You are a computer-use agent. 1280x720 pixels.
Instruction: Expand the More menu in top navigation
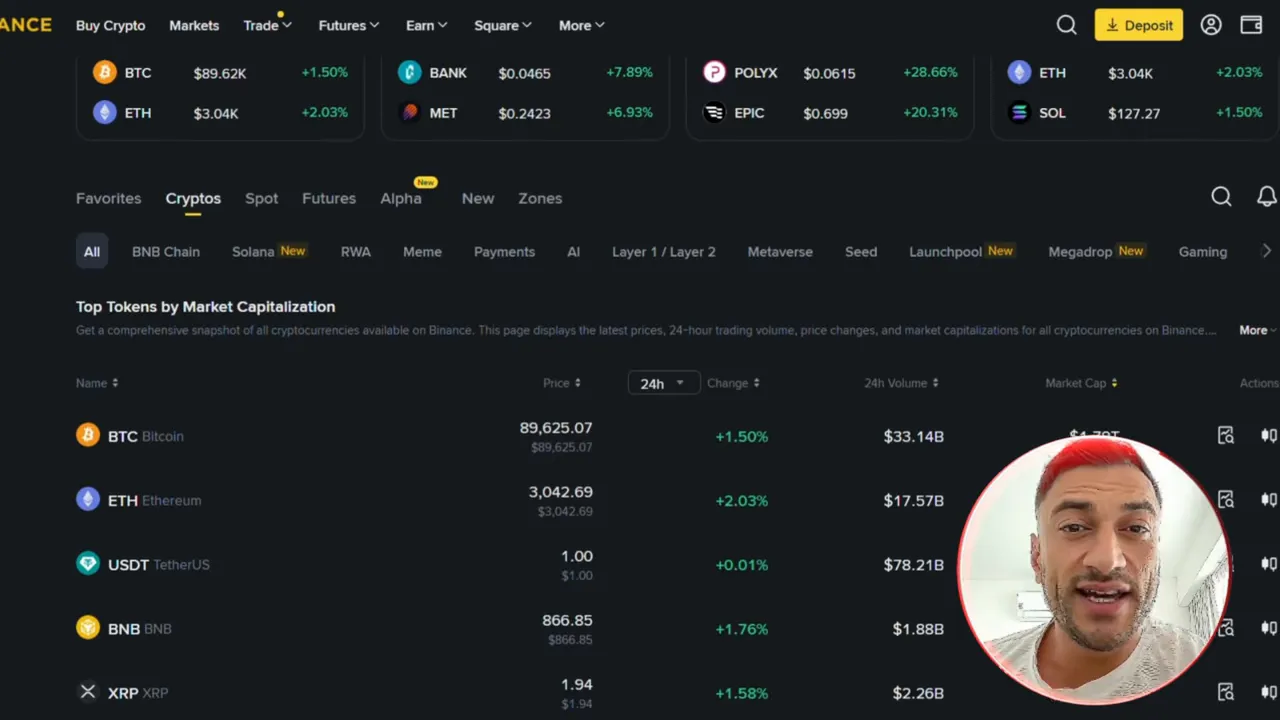click(x=581, y=25)
